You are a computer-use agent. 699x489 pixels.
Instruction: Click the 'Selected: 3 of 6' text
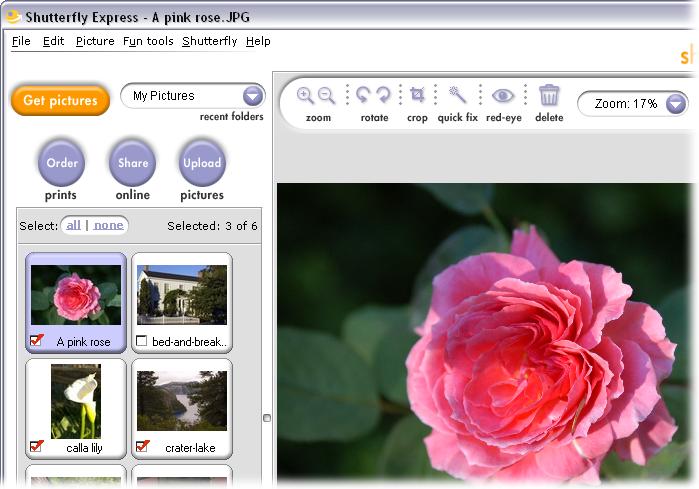click(212, 226)
